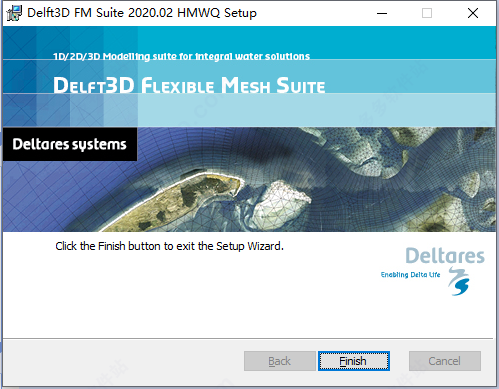The width and height of the screenshot is (499, 389).
Task: Click the 'Click the Finish button to exit' text
Action: [x=169, y=246]
